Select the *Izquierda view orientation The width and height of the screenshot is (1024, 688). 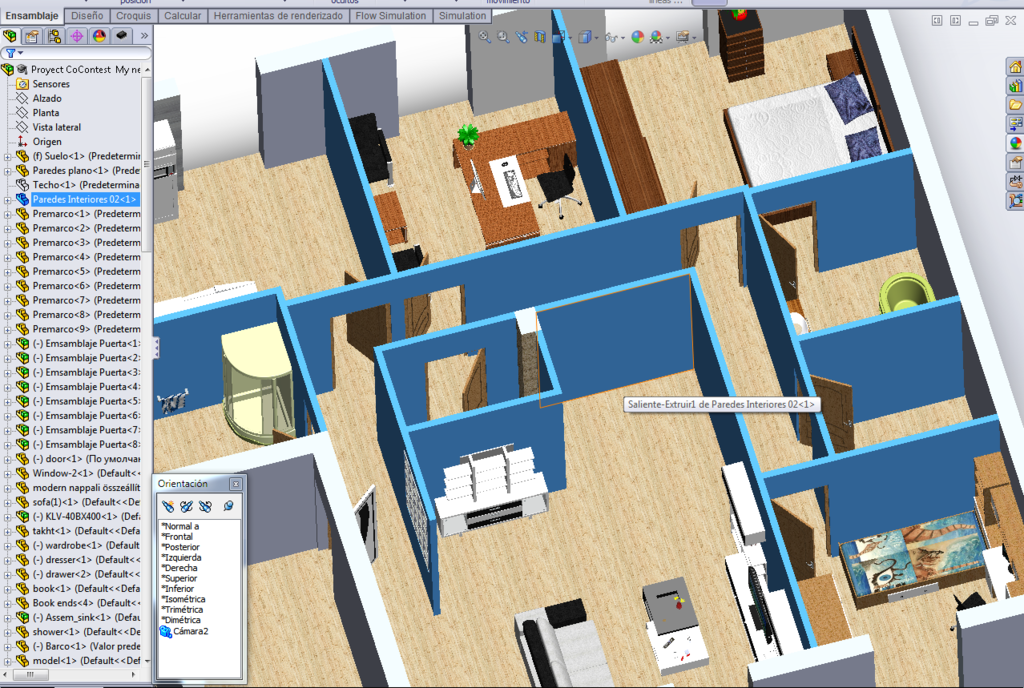(x=181, y=557)
